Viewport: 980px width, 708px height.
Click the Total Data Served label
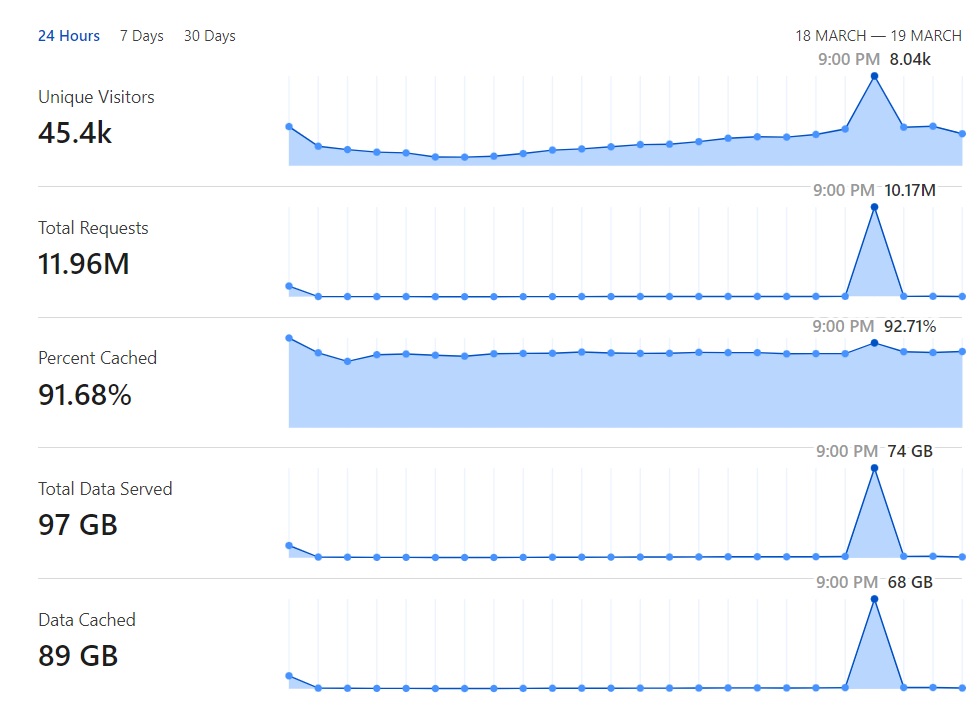pyautogui.click(x=105, y=489)
